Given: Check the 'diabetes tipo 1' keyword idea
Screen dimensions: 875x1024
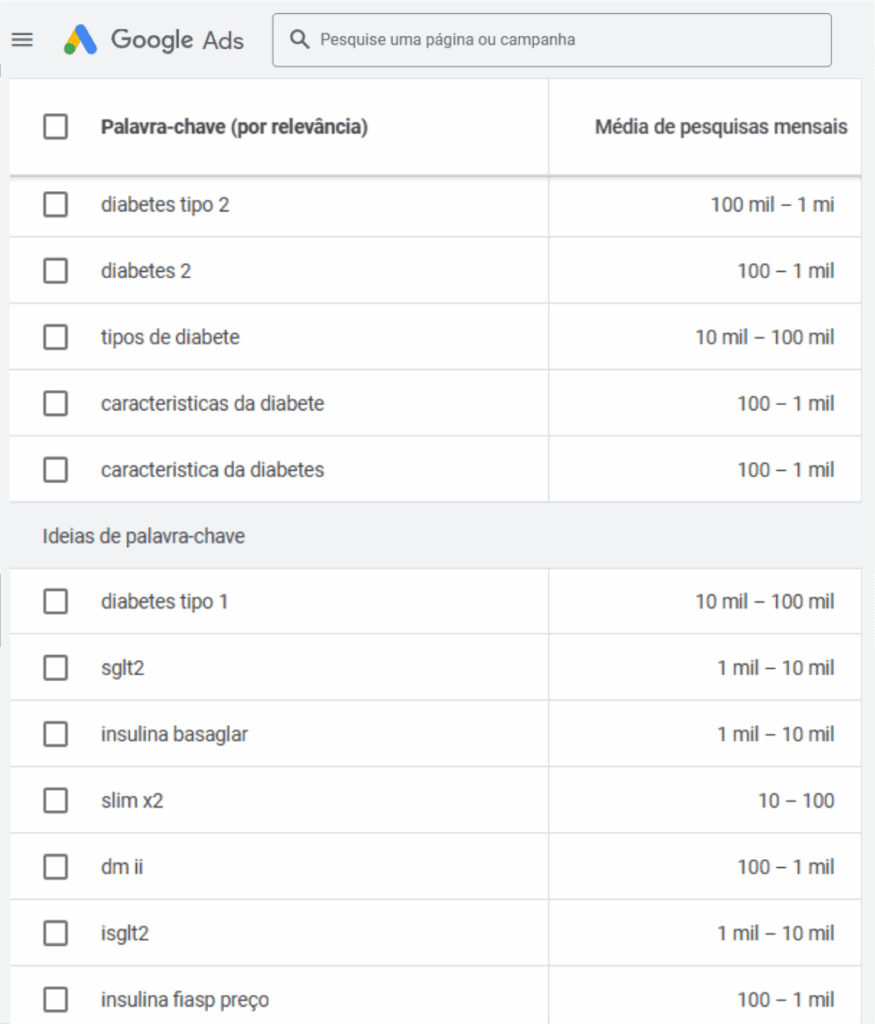Looking at the screenshot, I should point(56,602).
